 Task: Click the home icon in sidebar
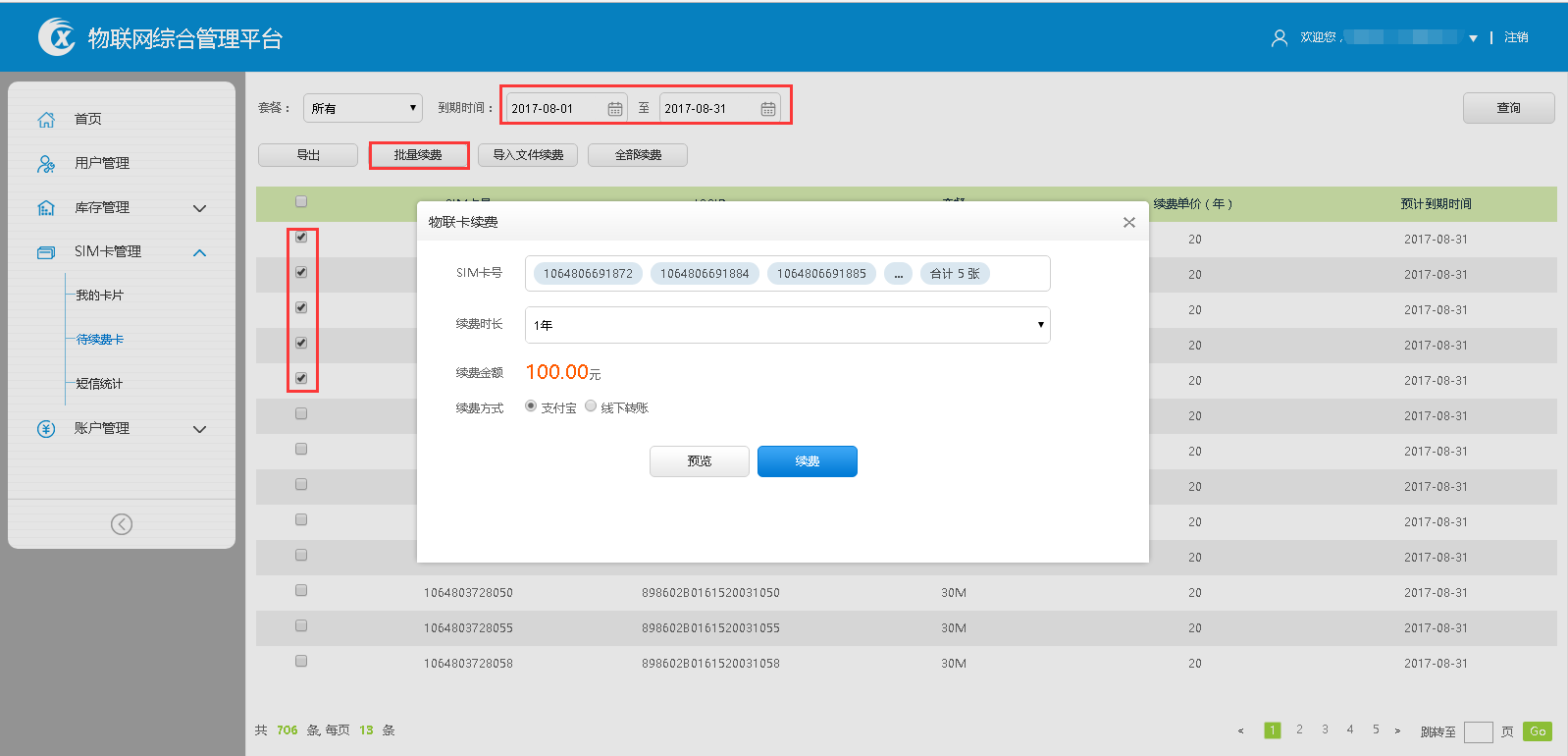(x=46, y=119)
